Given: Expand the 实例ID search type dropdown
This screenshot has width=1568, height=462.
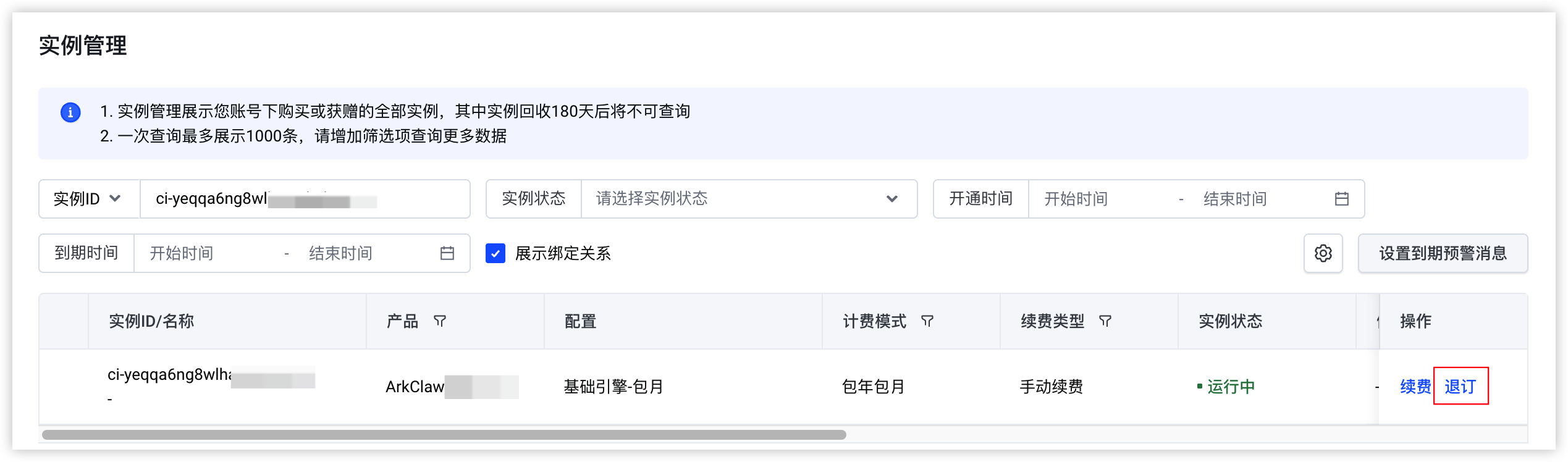Looking at the screenshot, I should click(x=90, y=199).
